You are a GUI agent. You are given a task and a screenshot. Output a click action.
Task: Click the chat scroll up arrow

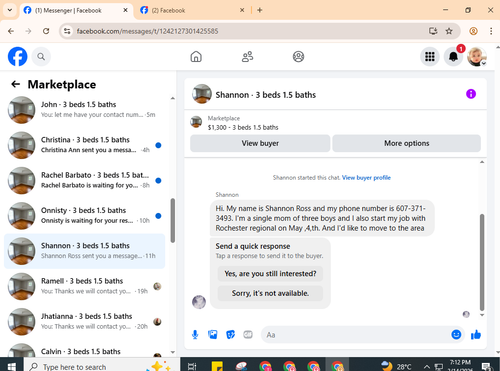pyautogui.click(x=482, y=162)
